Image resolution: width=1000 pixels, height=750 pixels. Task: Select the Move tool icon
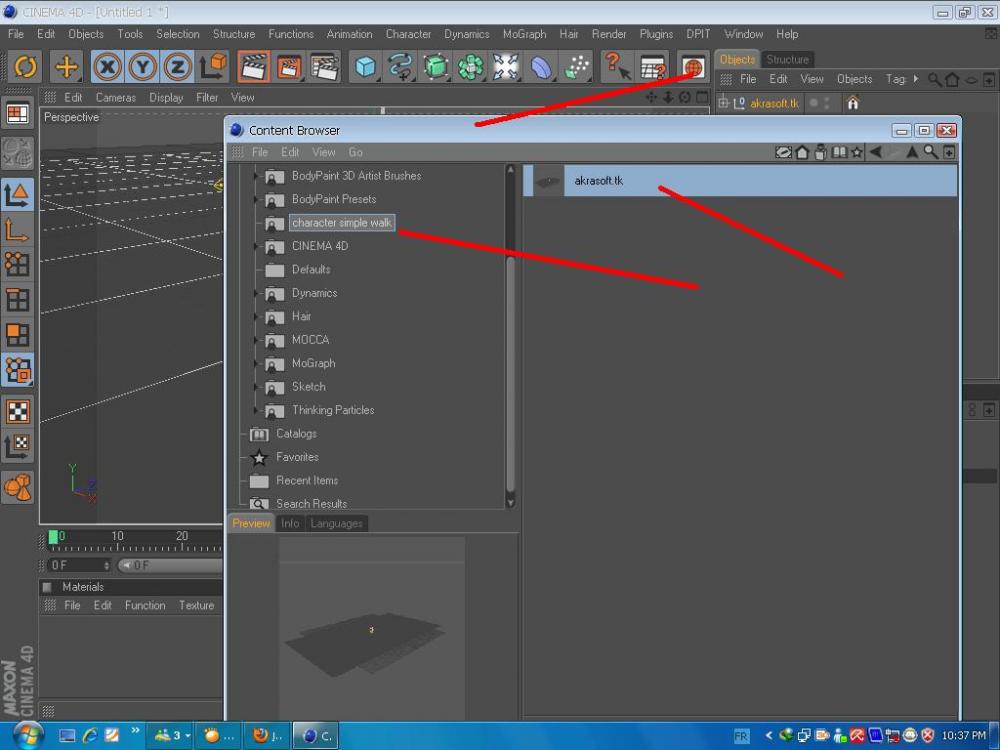(x=66, y=66)
